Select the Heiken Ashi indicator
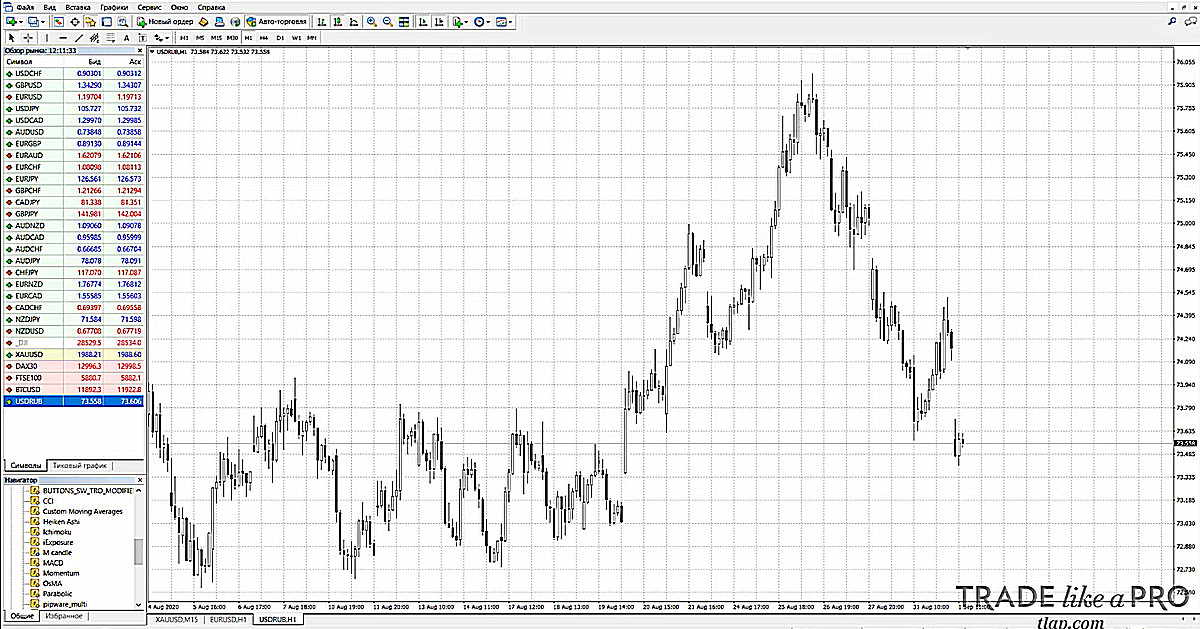Viewport: 1200px width, 629px height. [61, 521]
